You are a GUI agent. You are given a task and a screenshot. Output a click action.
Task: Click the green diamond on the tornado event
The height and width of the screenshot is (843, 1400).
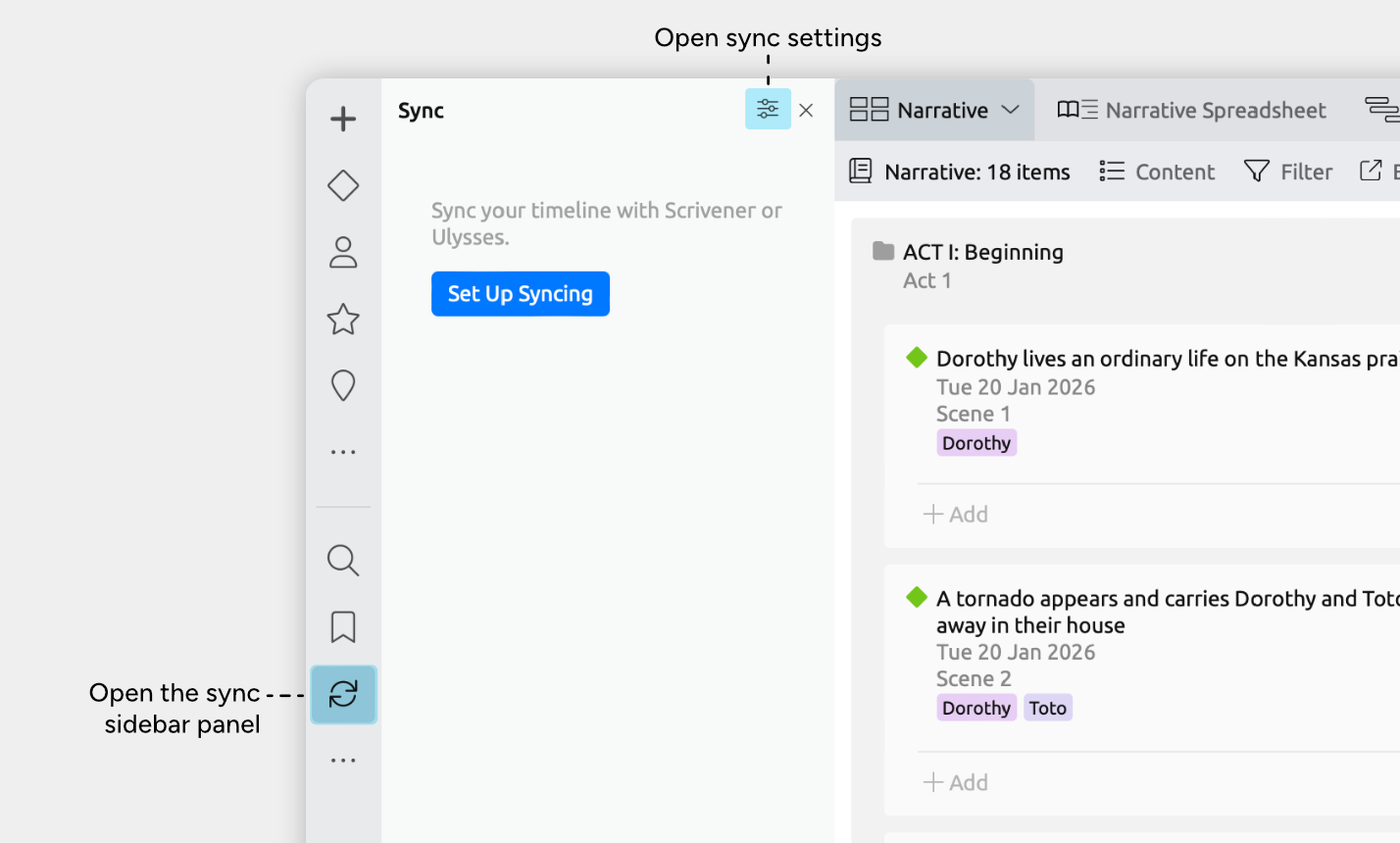click(917, 597)
